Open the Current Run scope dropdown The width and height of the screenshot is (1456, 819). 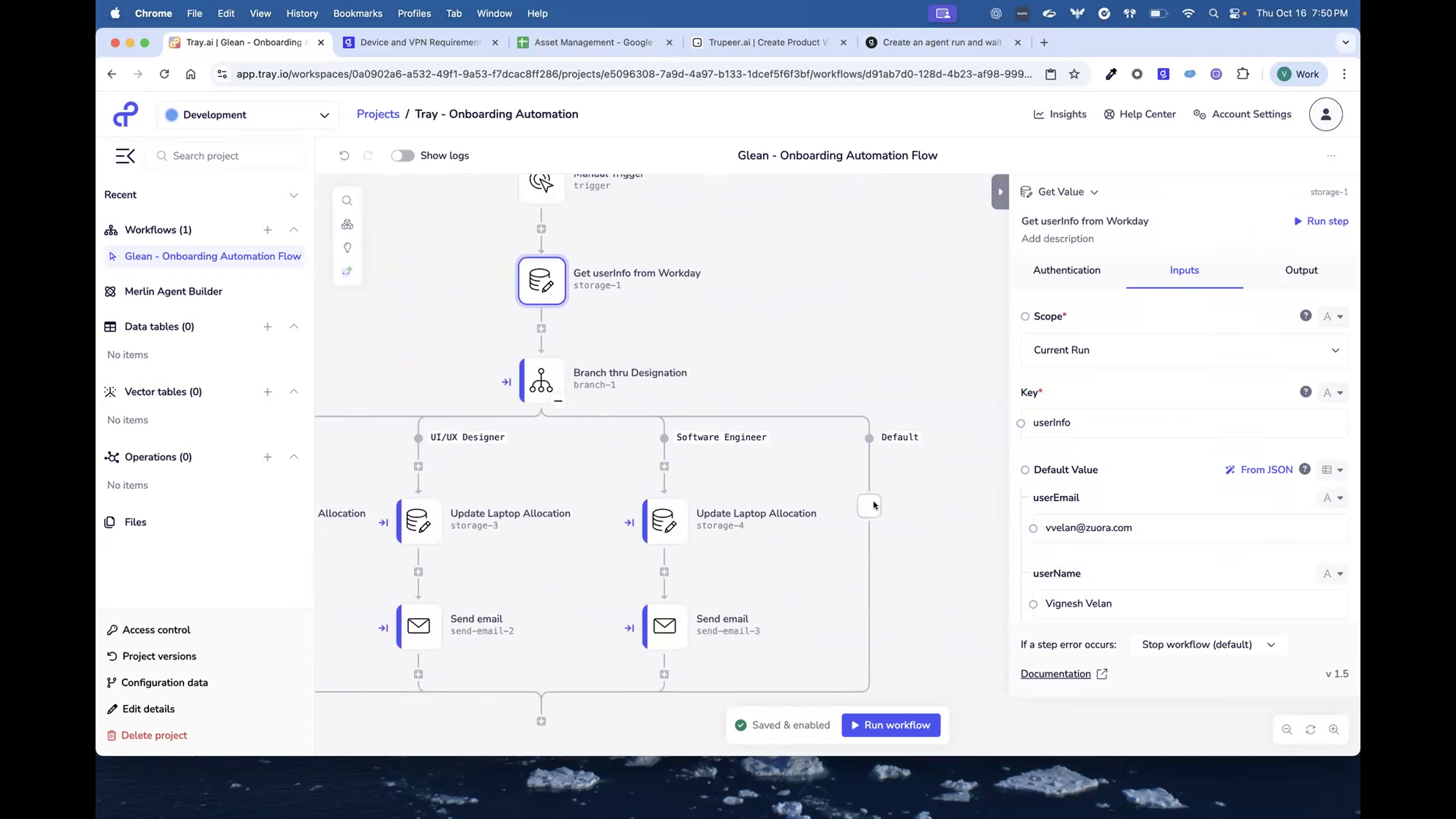[x=1184, y=350]
